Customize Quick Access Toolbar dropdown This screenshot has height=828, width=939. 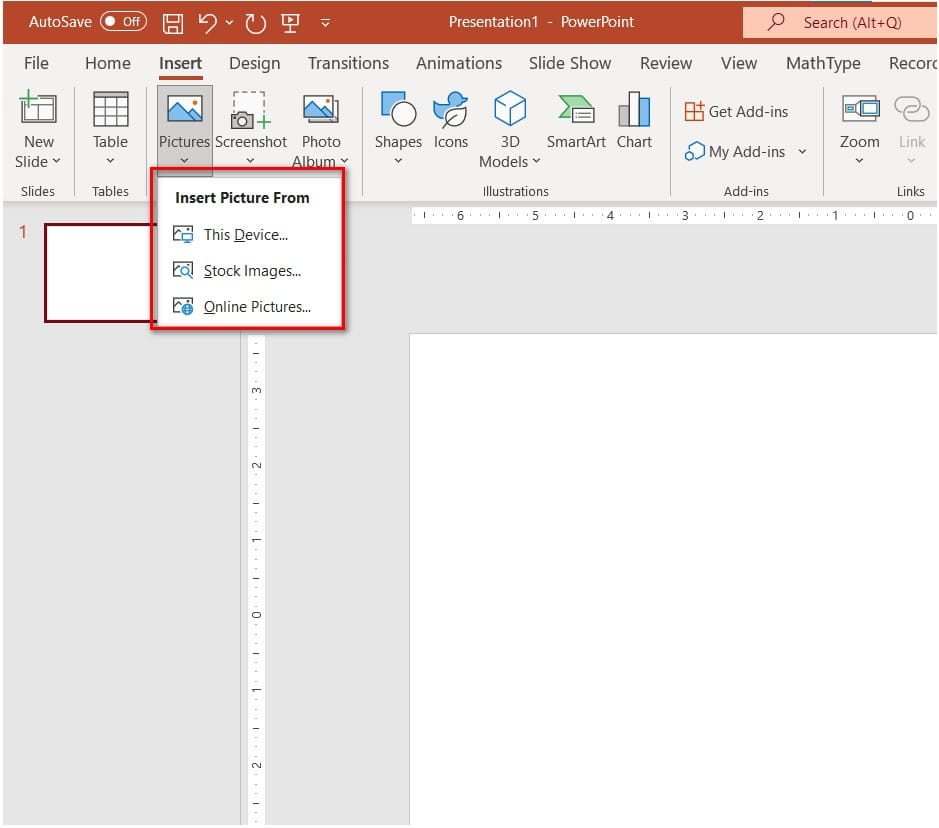[325, 23]
